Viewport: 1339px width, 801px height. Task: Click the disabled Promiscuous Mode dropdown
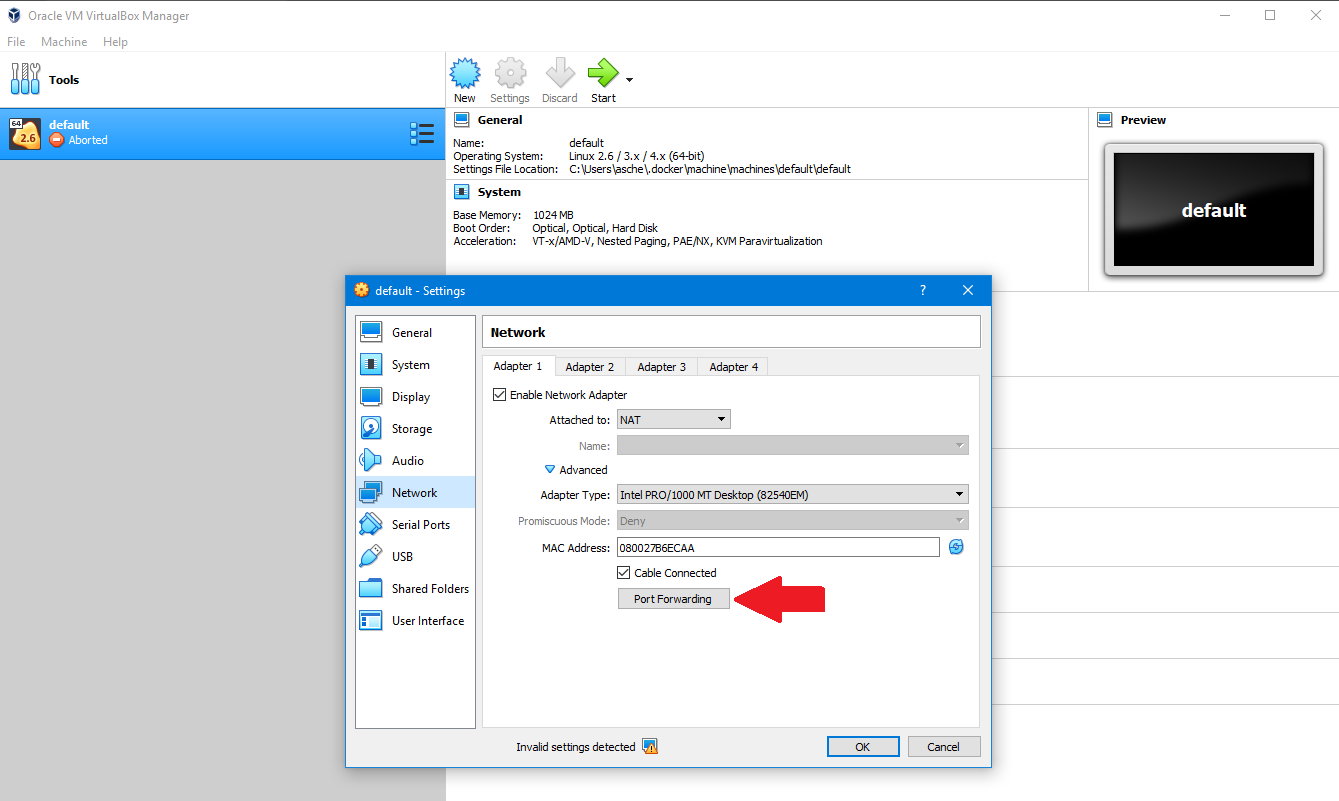(x=792, y=521)
